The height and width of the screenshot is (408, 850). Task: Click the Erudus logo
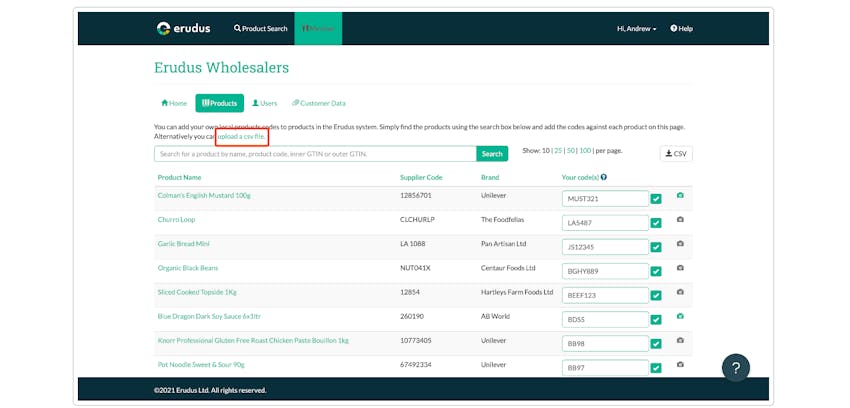click(183, 28)
